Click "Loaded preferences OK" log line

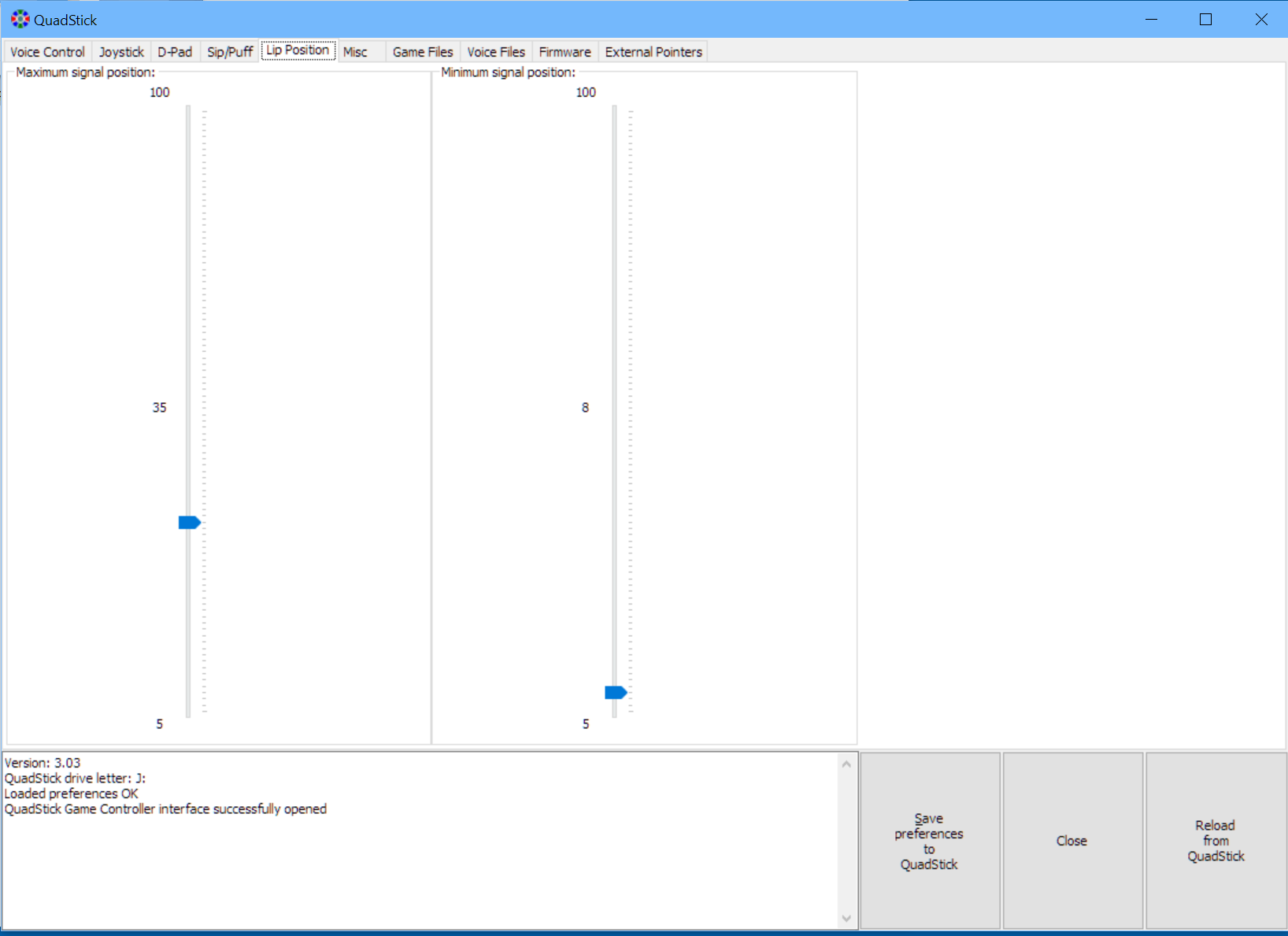point(71,794)
